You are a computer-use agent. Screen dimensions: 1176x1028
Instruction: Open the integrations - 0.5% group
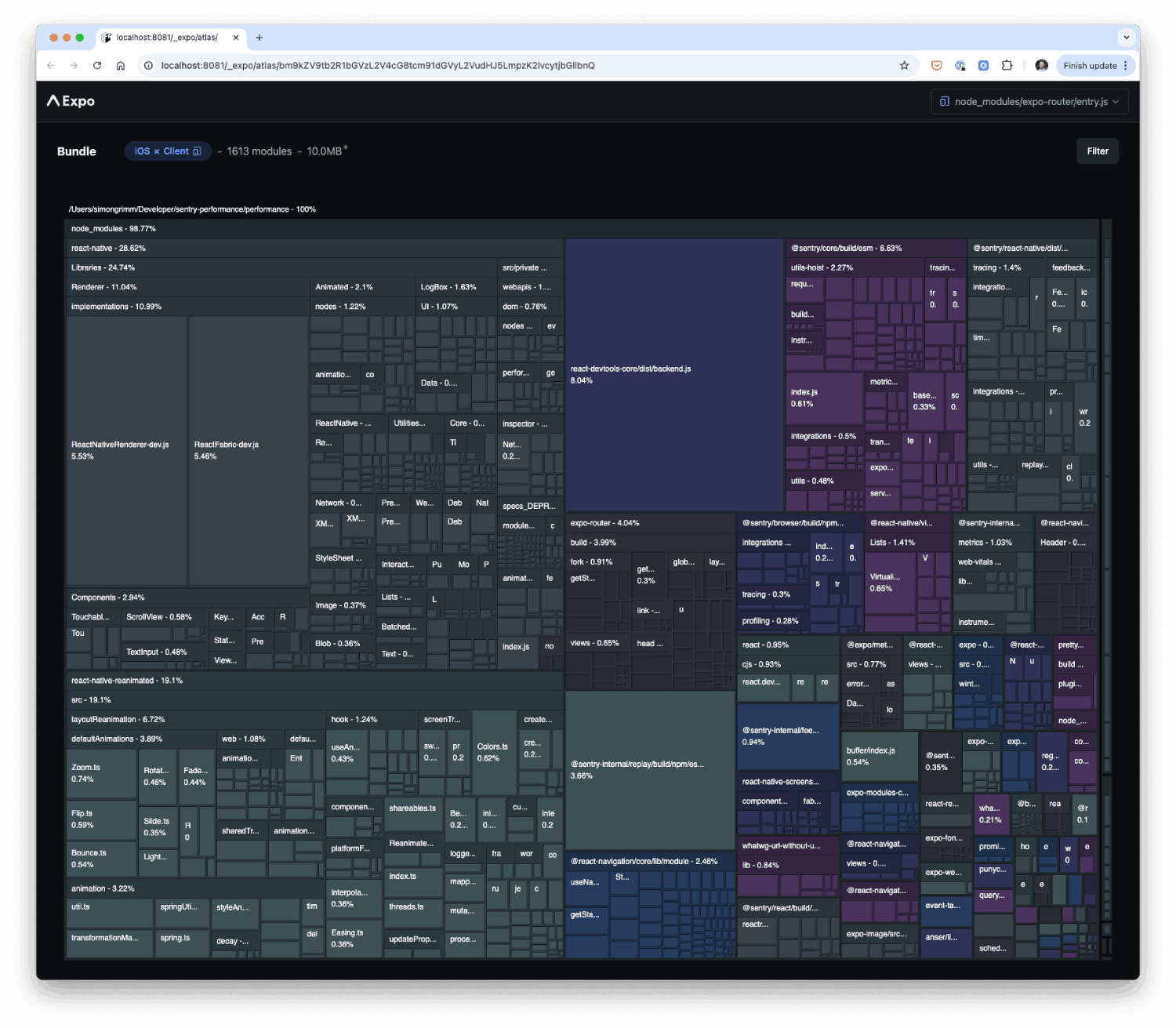click(x=825, y=437)
